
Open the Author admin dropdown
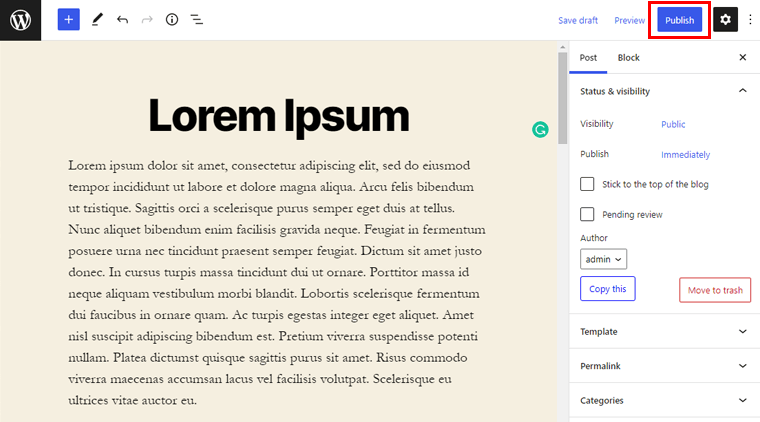603,259
